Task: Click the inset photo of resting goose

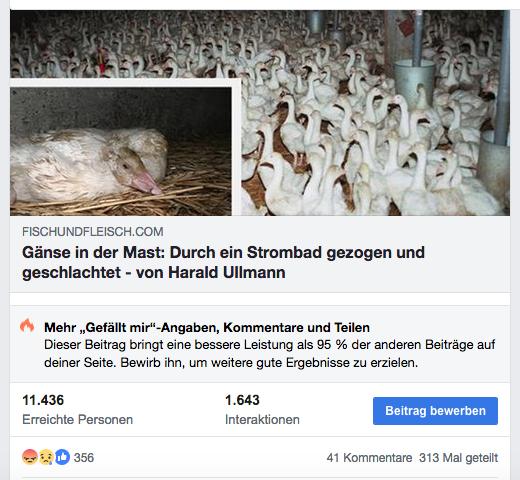Action: pyautogui.click(x=121, y=151)
